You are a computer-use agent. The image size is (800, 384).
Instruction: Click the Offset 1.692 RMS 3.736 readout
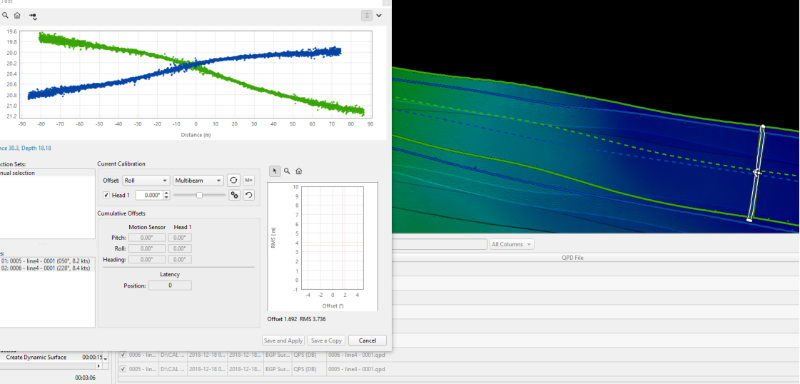tap(296, 319)
